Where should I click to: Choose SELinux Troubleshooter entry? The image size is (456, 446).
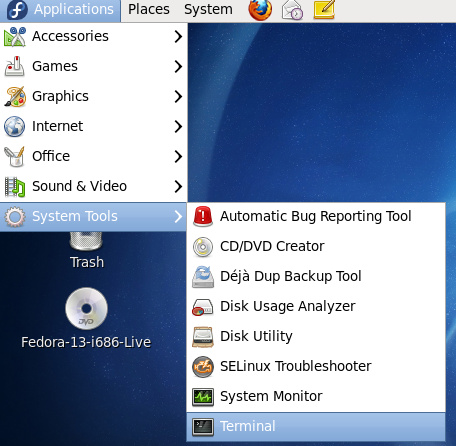pyautogui.click(x=316, y=367)
